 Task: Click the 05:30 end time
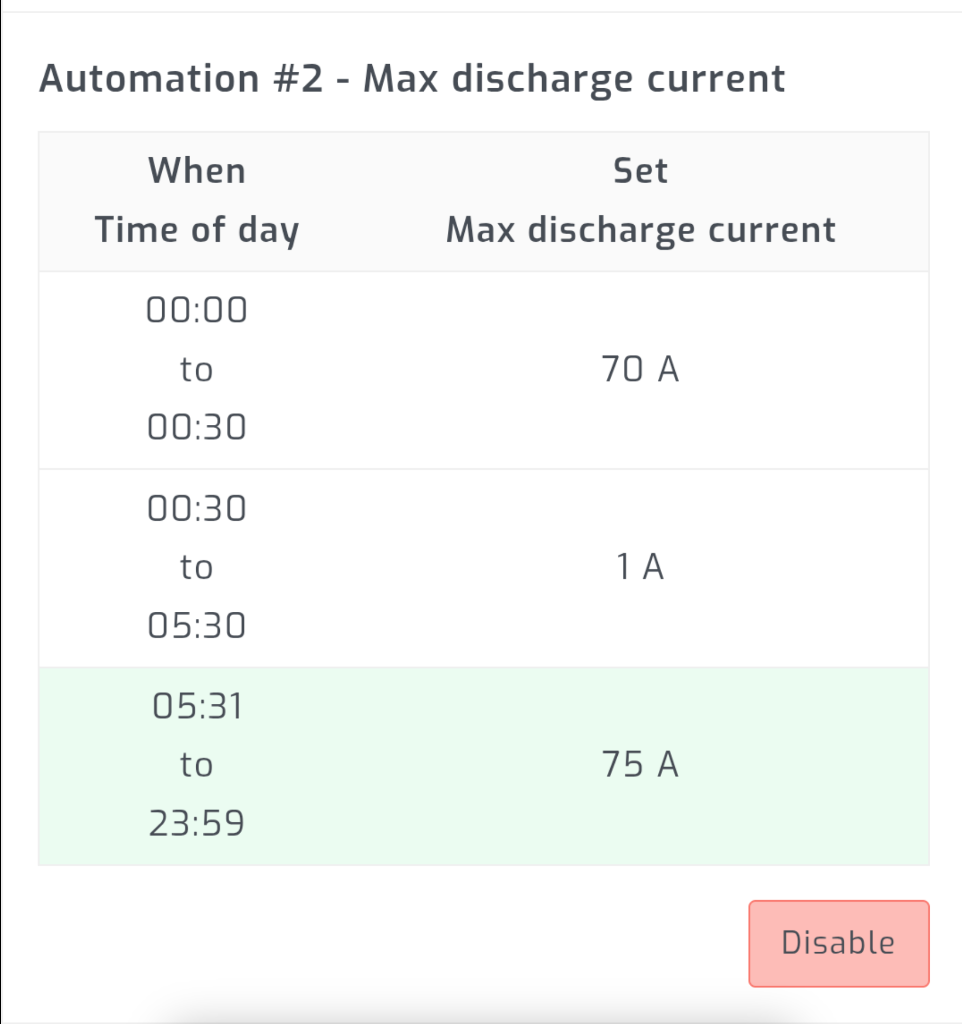tap(197, 624)
